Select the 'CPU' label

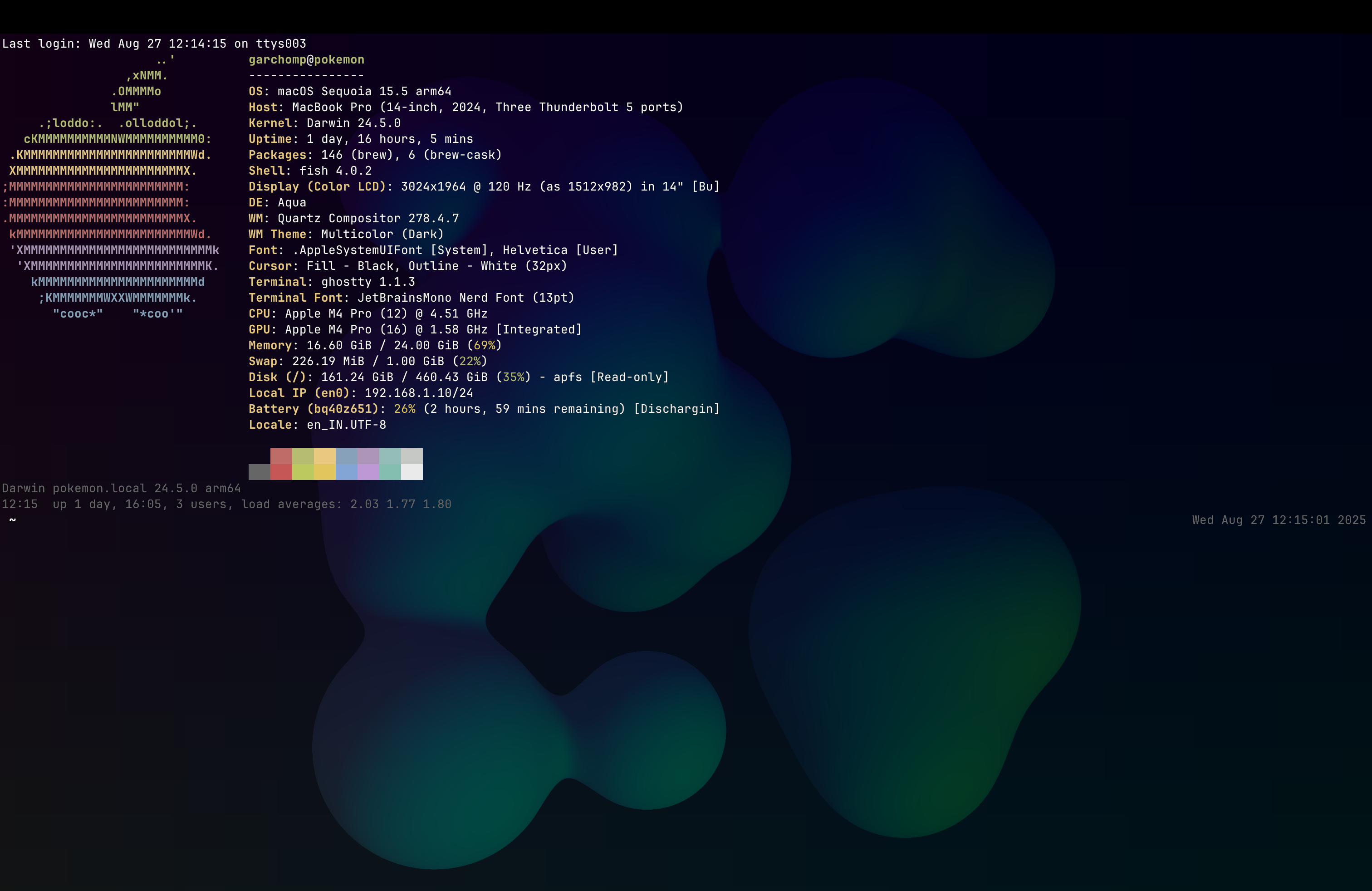[x=260, y=314]
